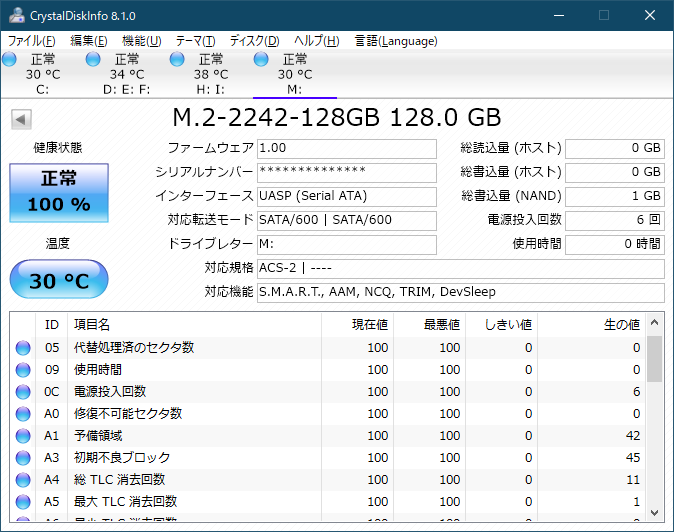Select the 初期不良ブロック row
The image size is (674, 532).
click(x=328, y=458)
